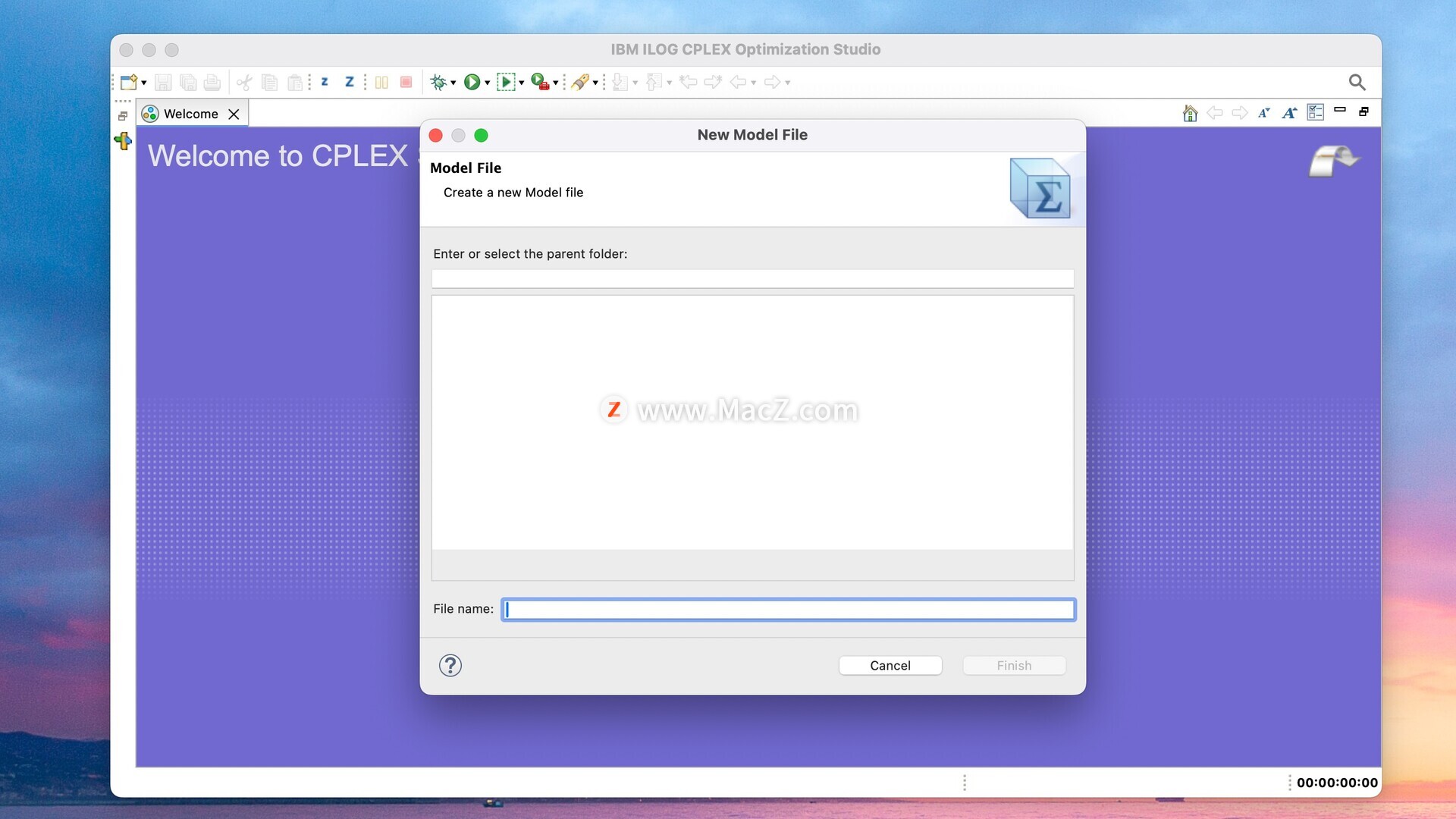Click the Restore panel icon beside the Welcome tab
The width and height of the screenshot is (1456, 819).
pos(123,116)
